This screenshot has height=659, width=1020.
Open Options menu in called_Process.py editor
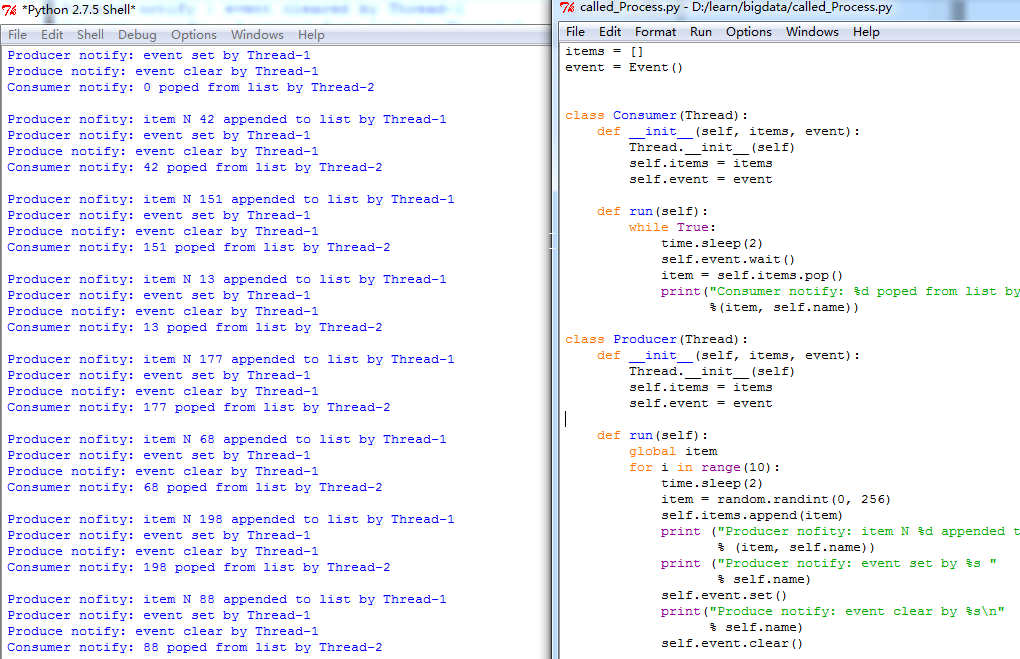pyautogui.click(x=749, y=31)
